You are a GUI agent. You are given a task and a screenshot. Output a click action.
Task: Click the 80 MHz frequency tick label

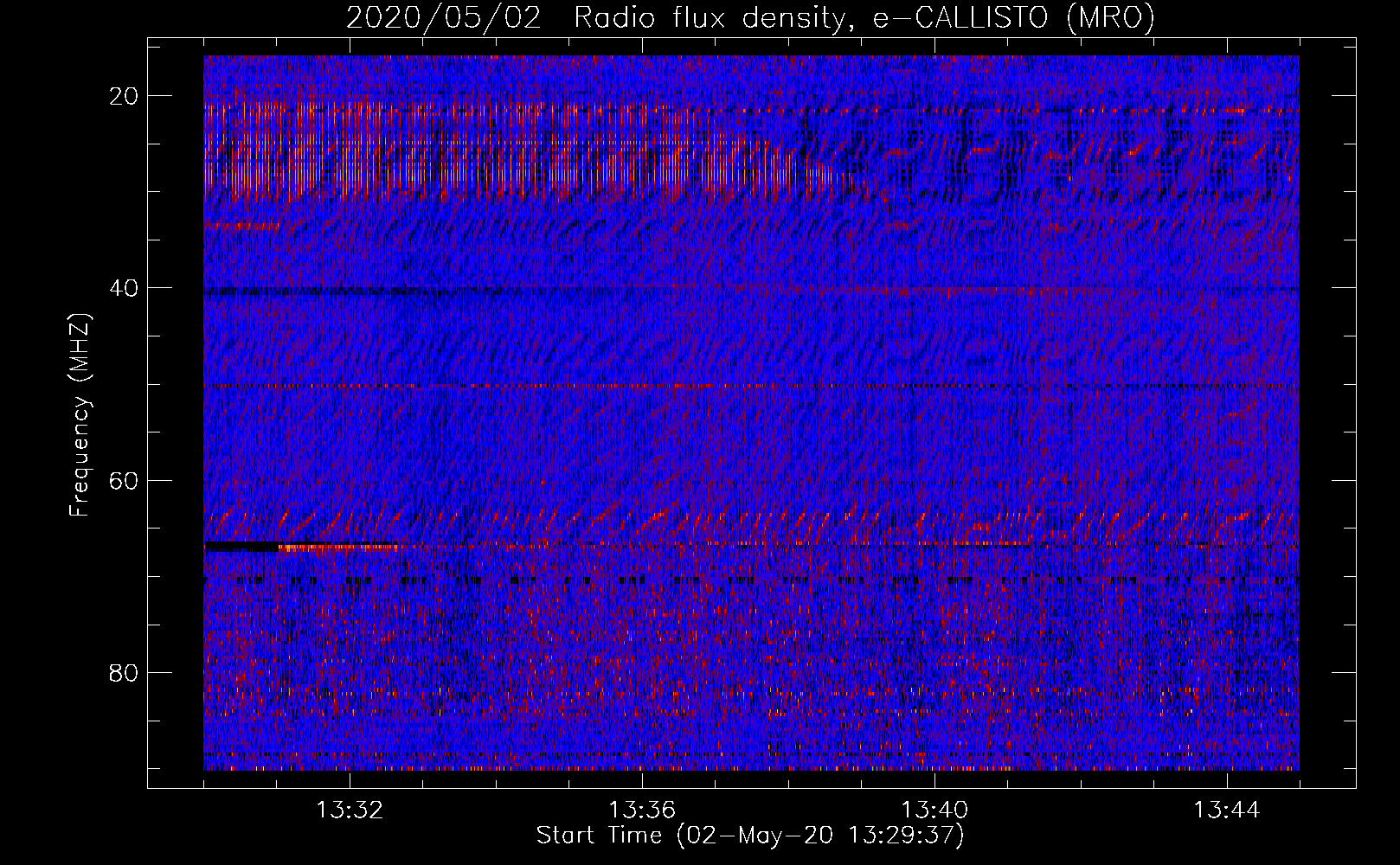124,672
